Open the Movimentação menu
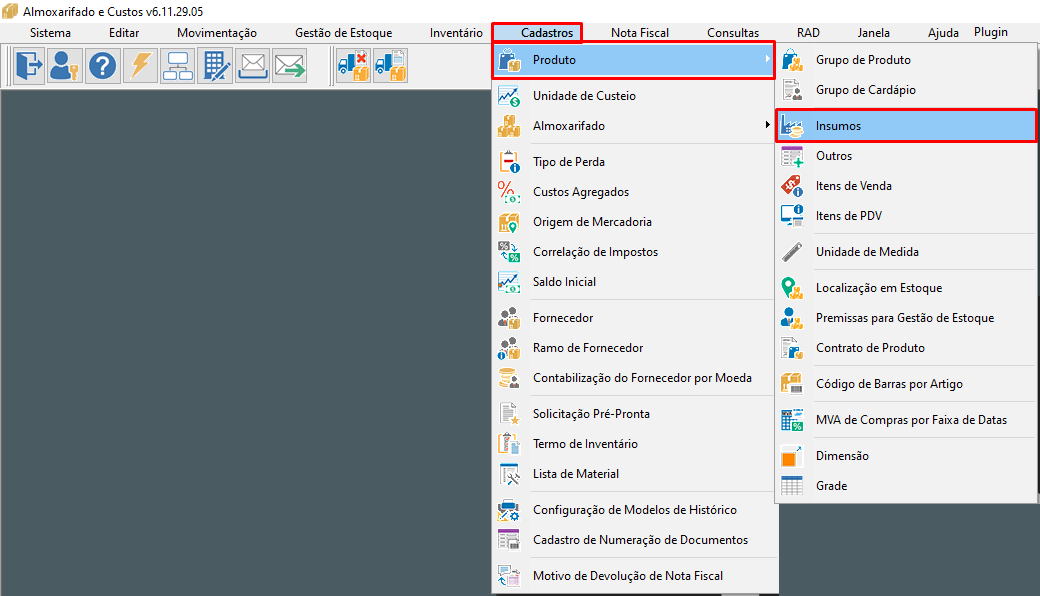The image size is (1040, 596). pyautogui.click(x=217, y=32)
